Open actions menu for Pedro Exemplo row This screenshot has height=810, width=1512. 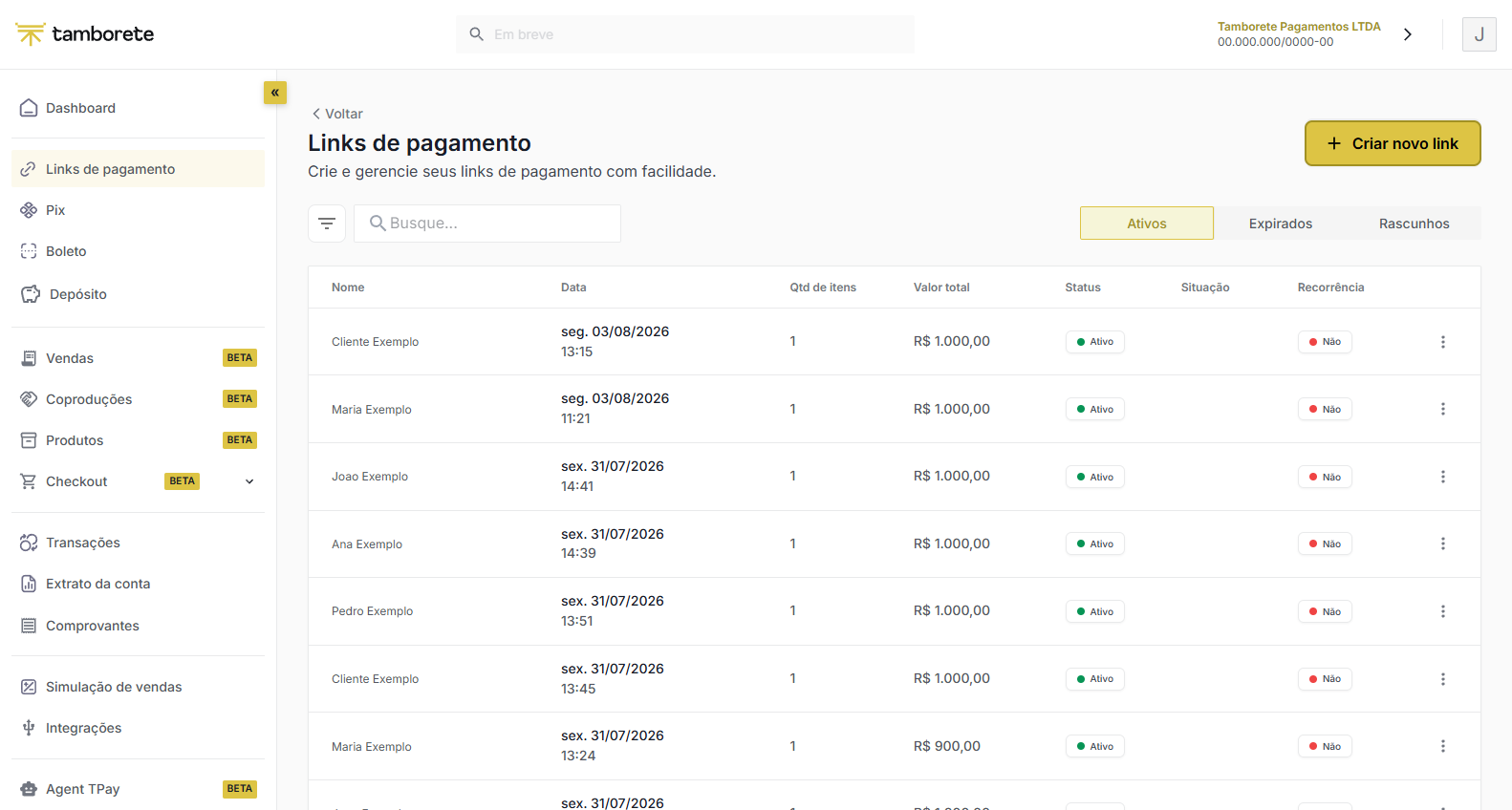click(1443, 611)
